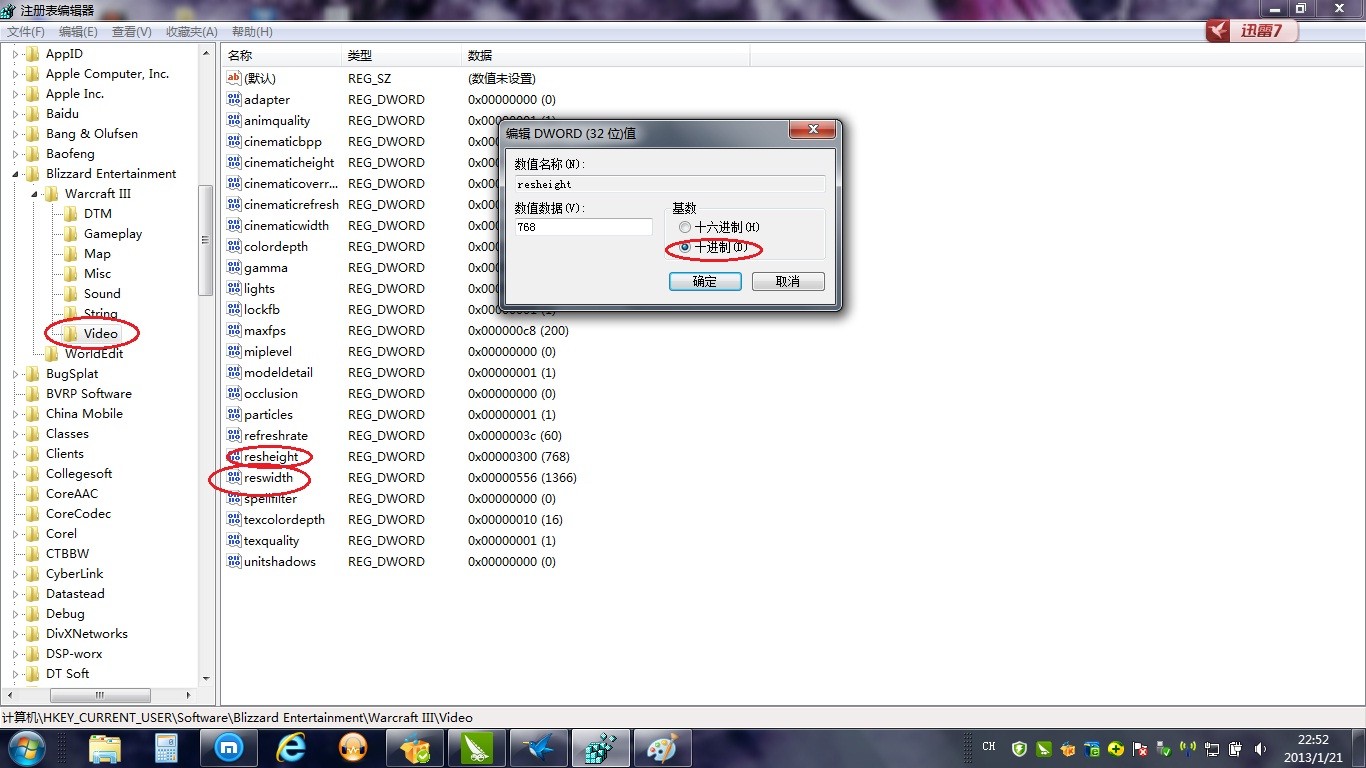Screen dimensions: 1366x768
Task: Expand the CyberLink tree node
Action: (x=15, y=574)
